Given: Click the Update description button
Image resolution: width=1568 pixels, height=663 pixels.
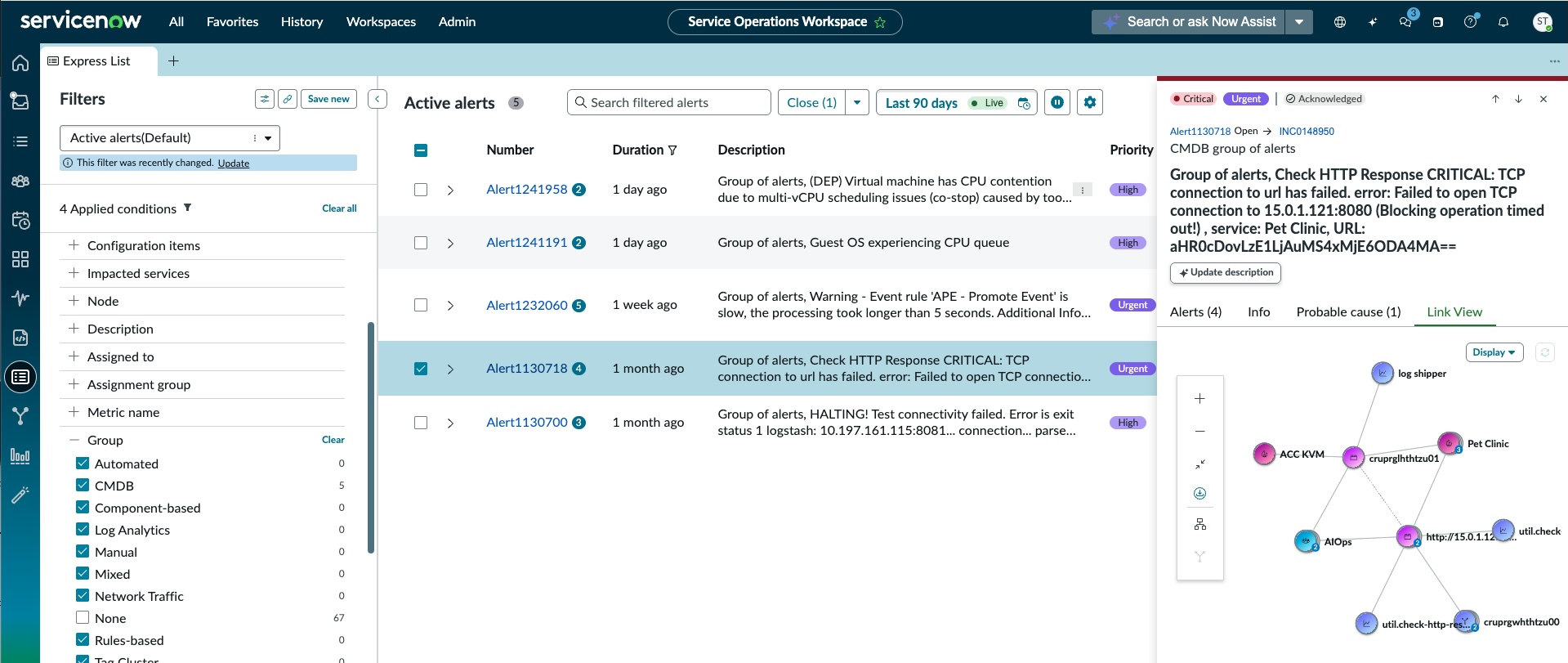Looking at the screenshot, I should [x=1226, y=272].
